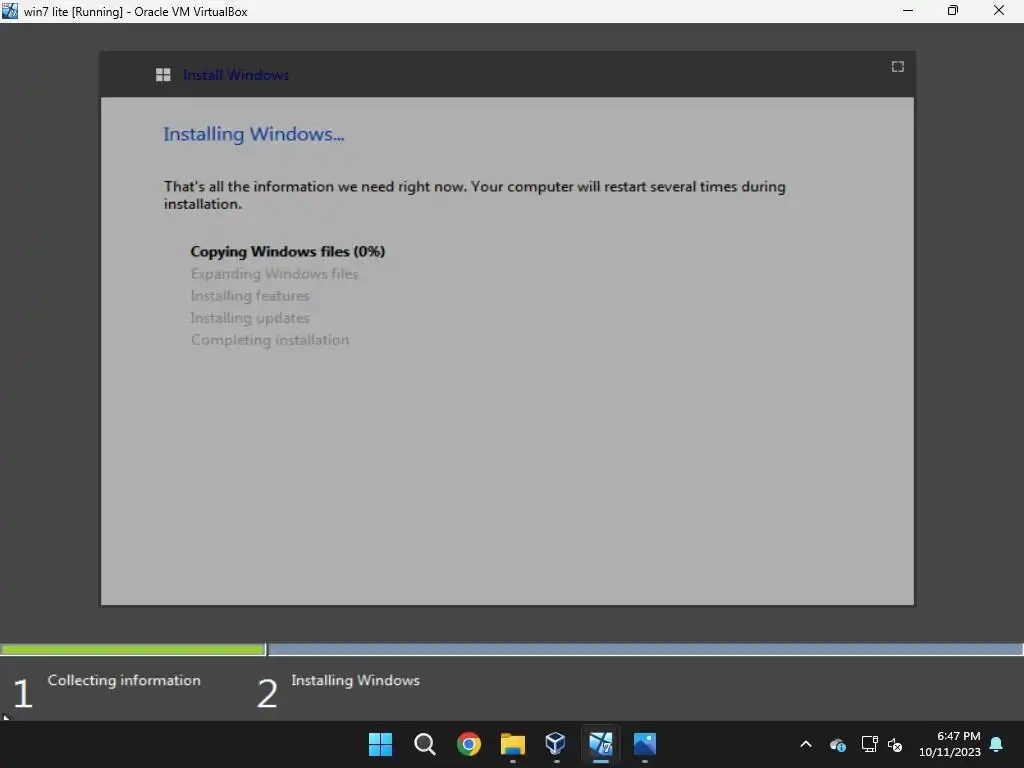Open the Windows Start menu

[380, 744]
